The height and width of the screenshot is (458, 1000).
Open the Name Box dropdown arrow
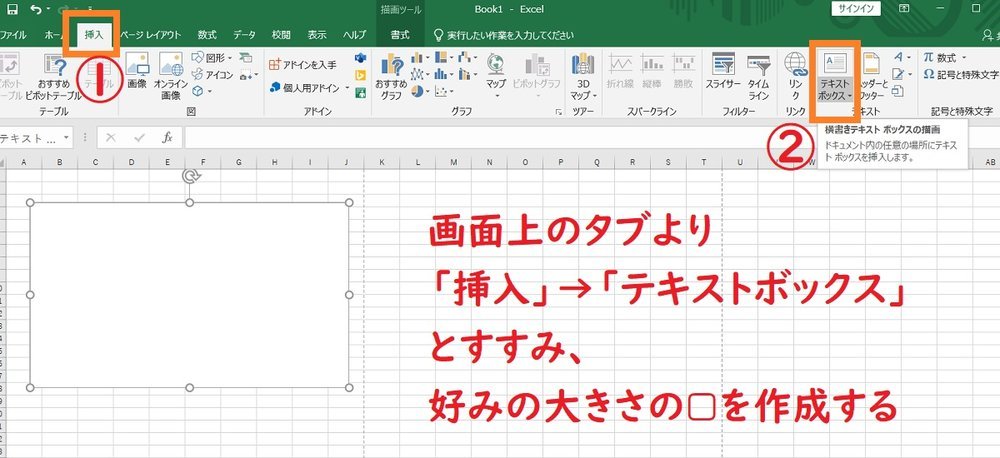(x=67, y=137)
